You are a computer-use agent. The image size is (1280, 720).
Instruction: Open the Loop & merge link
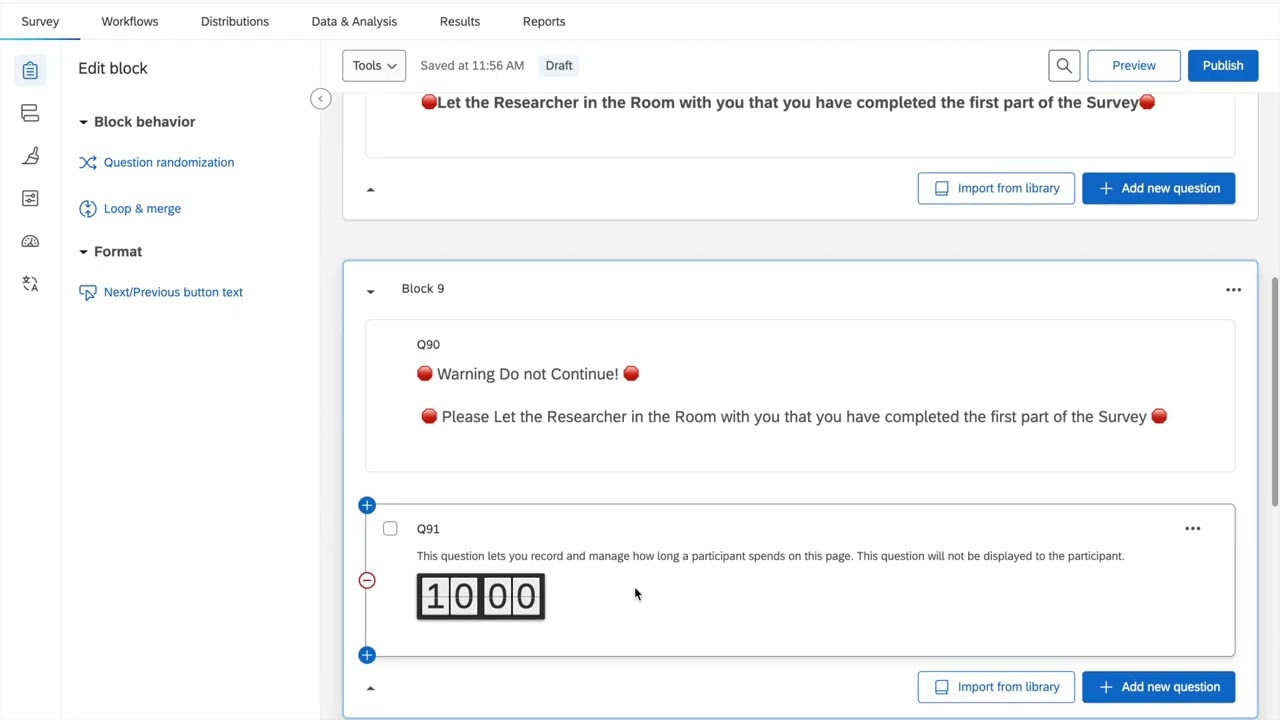(142, 208)
